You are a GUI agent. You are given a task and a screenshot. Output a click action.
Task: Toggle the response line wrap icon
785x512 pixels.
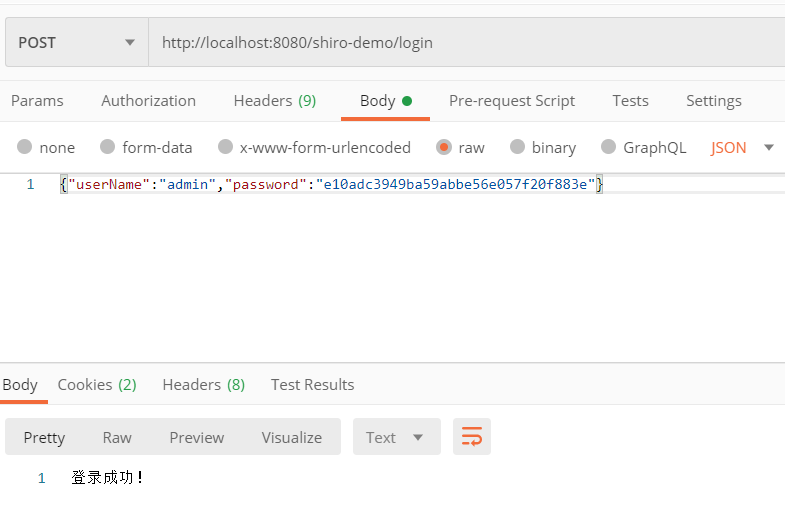click(471, 437)
